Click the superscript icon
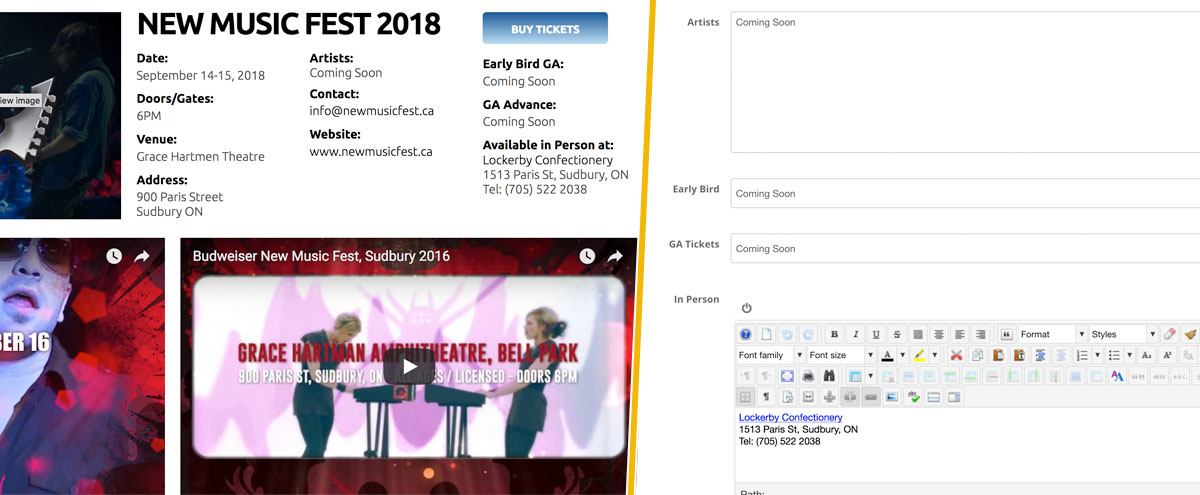Image resolution: width=1200 pixels, height=495 pixels. point(1168,355)
